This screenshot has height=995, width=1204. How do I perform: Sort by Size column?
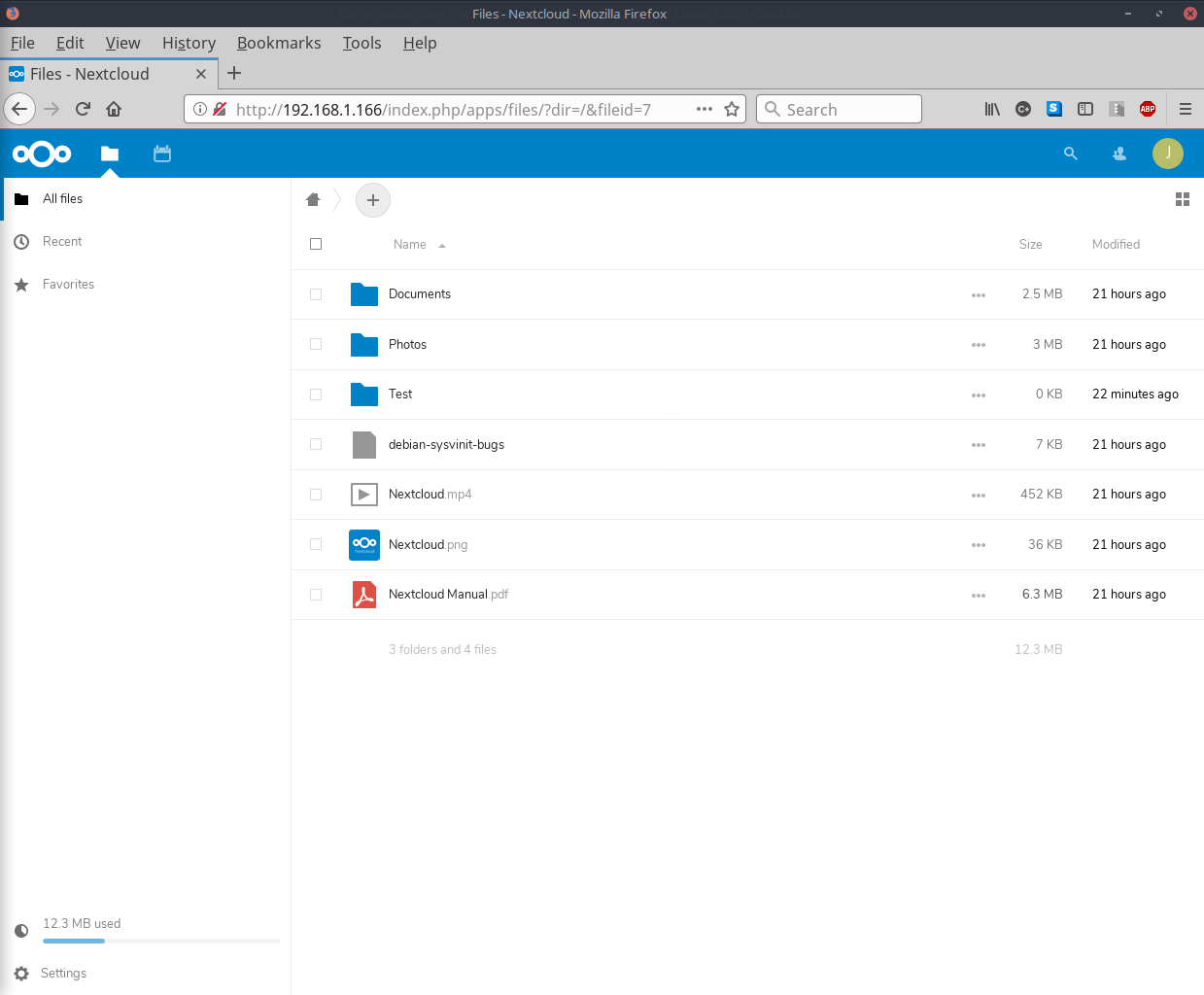pyautogui.click(x=1031, y=244)
